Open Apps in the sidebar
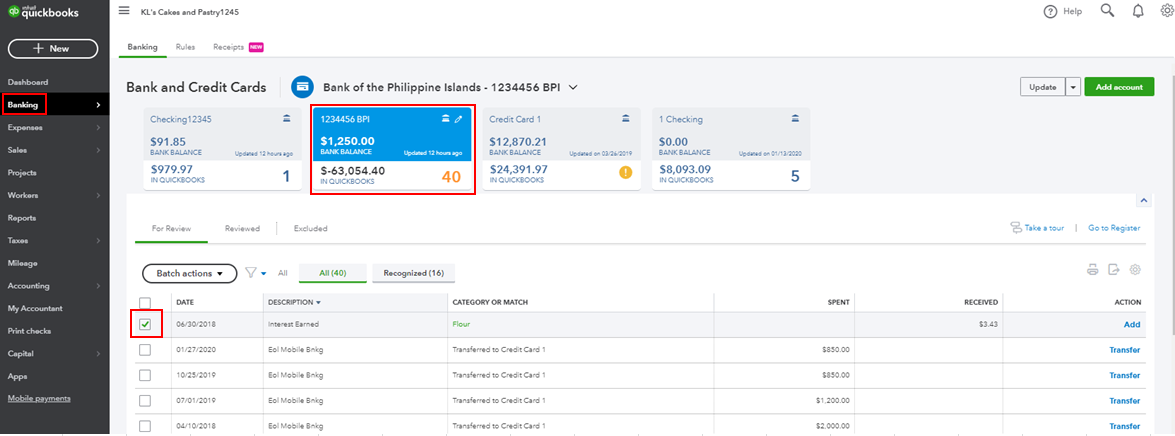Image resolution: width=1175 pixels, height=436 pixels. [x=17, y=376]
